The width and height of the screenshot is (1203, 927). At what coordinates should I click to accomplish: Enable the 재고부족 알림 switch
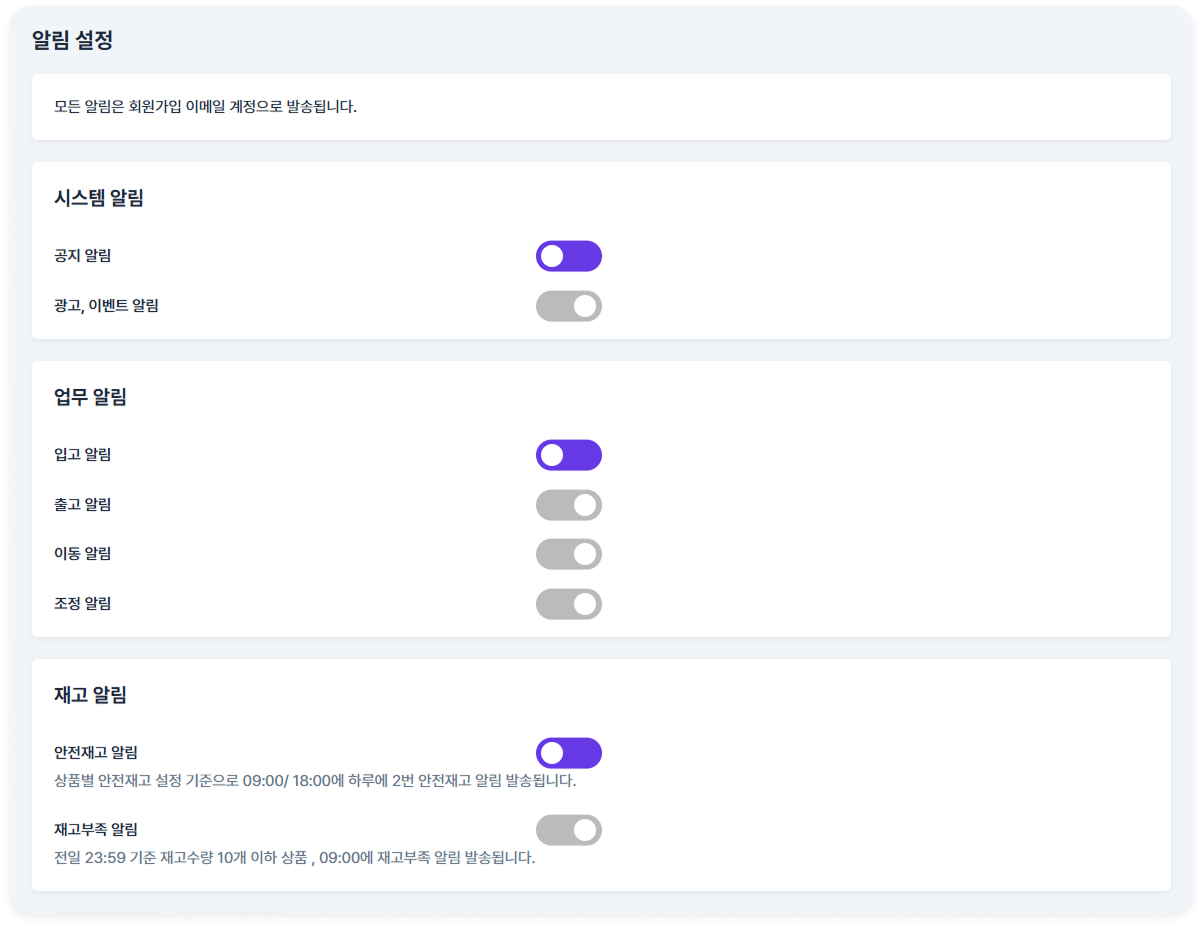pyautogui.click(x=569, y=830)
